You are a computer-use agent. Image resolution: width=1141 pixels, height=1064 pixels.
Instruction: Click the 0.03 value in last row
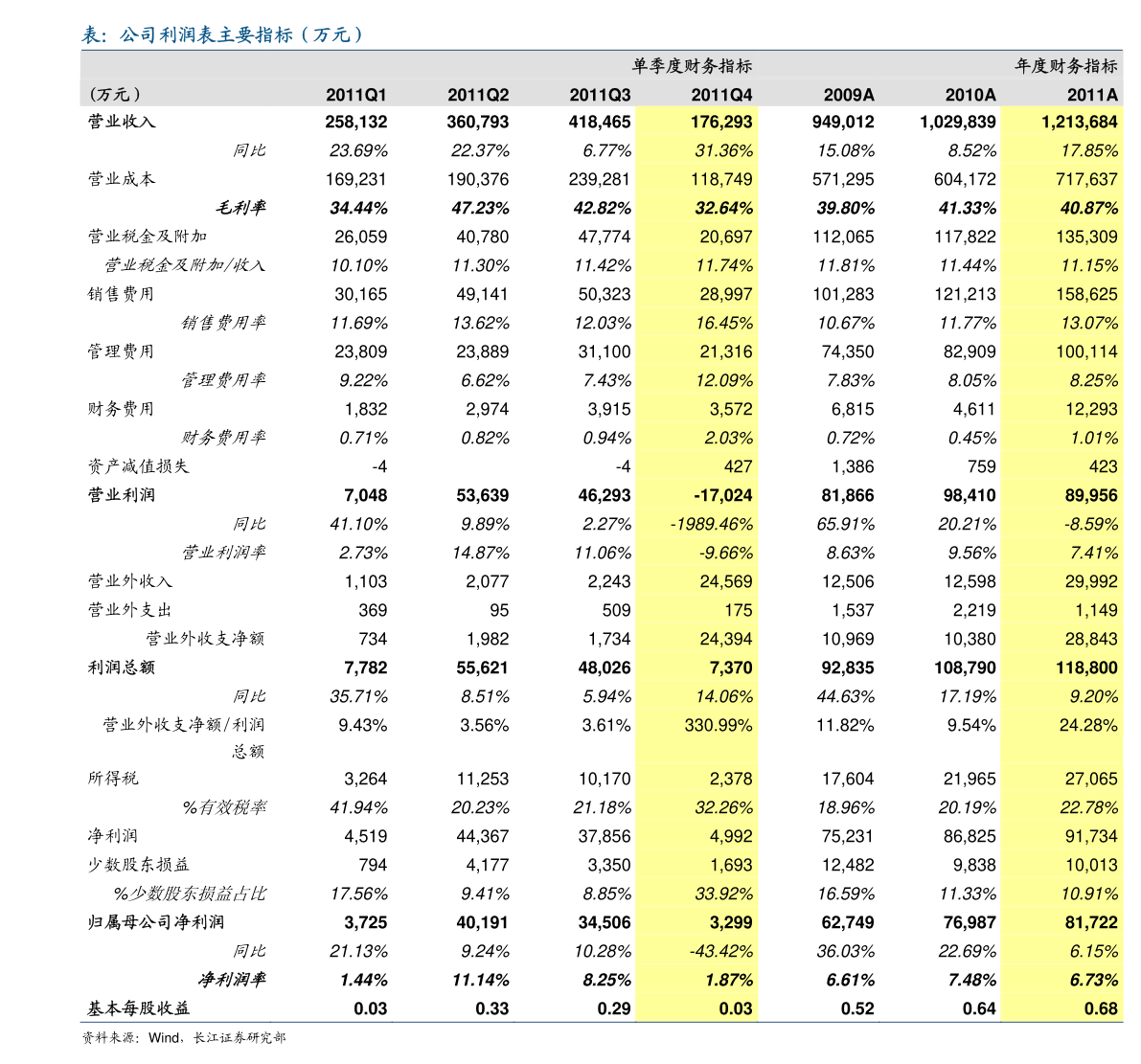coord(736,1008)
